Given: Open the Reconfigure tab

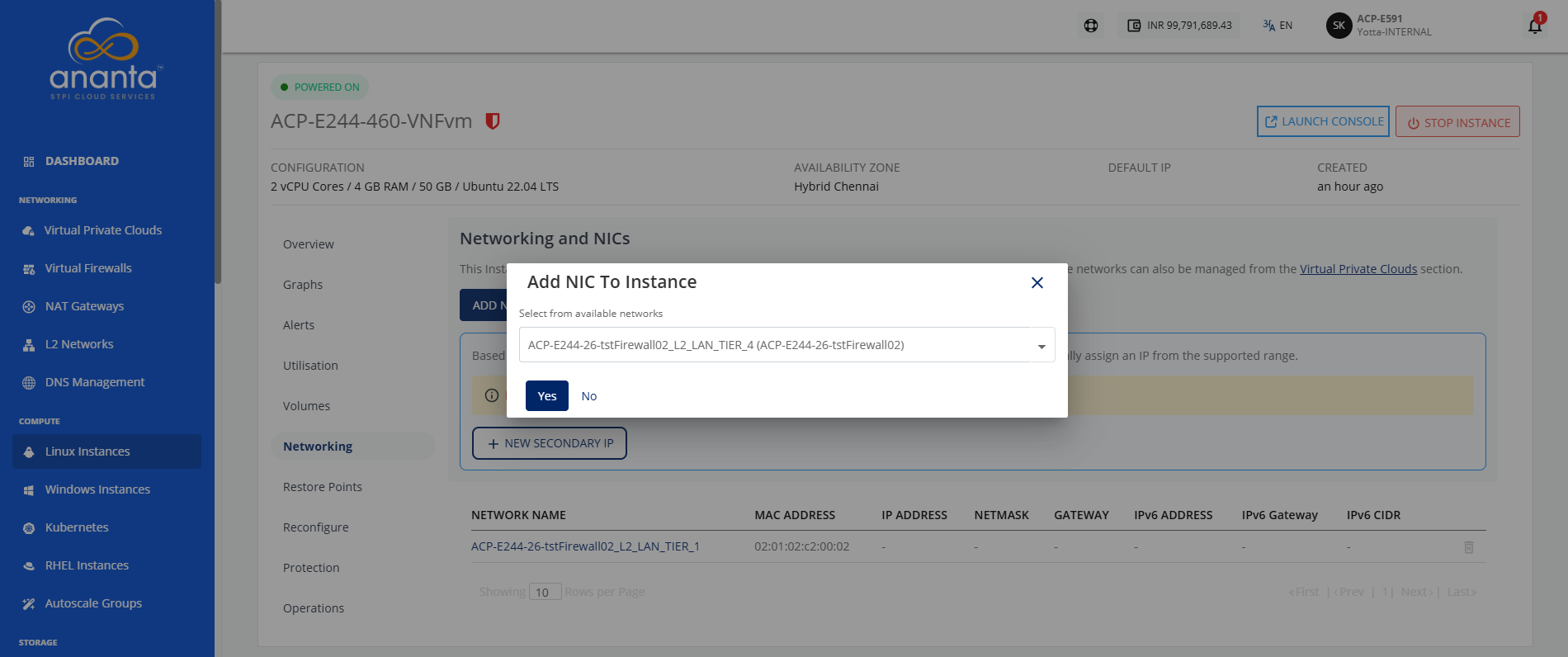Looking at the screenshot, I should pos(316,527).
